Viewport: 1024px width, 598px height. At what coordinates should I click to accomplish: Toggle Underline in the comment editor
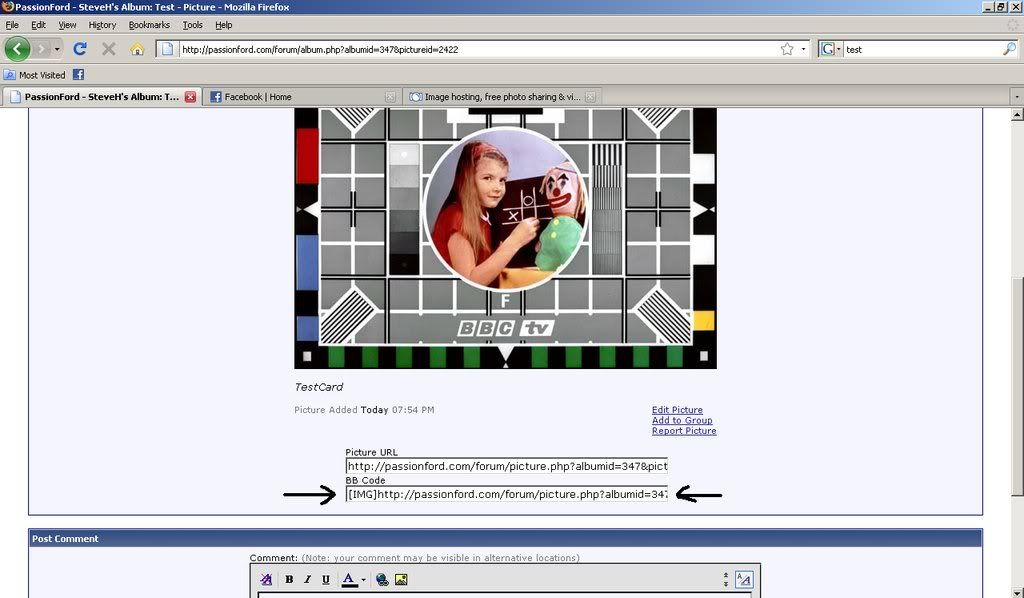(326, 579)
